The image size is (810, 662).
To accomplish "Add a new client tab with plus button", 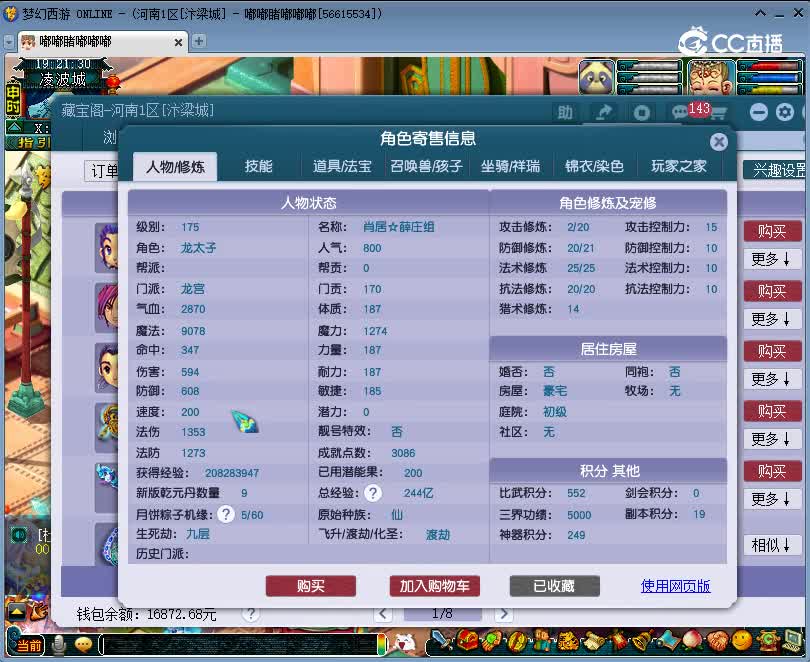I will tap(199, 41).
